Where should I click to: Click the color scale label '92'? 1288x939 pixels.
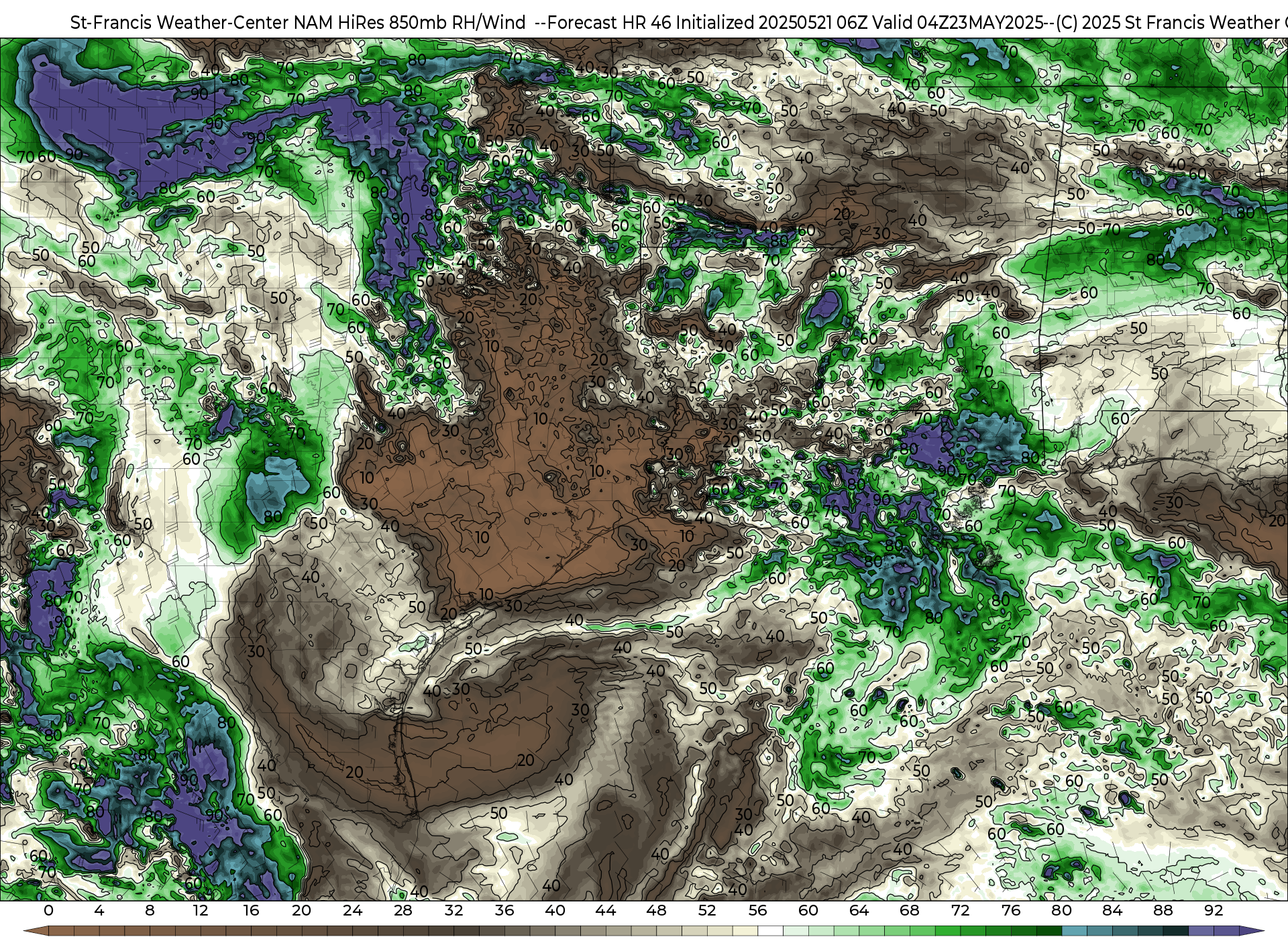(x=1214, y=911)
